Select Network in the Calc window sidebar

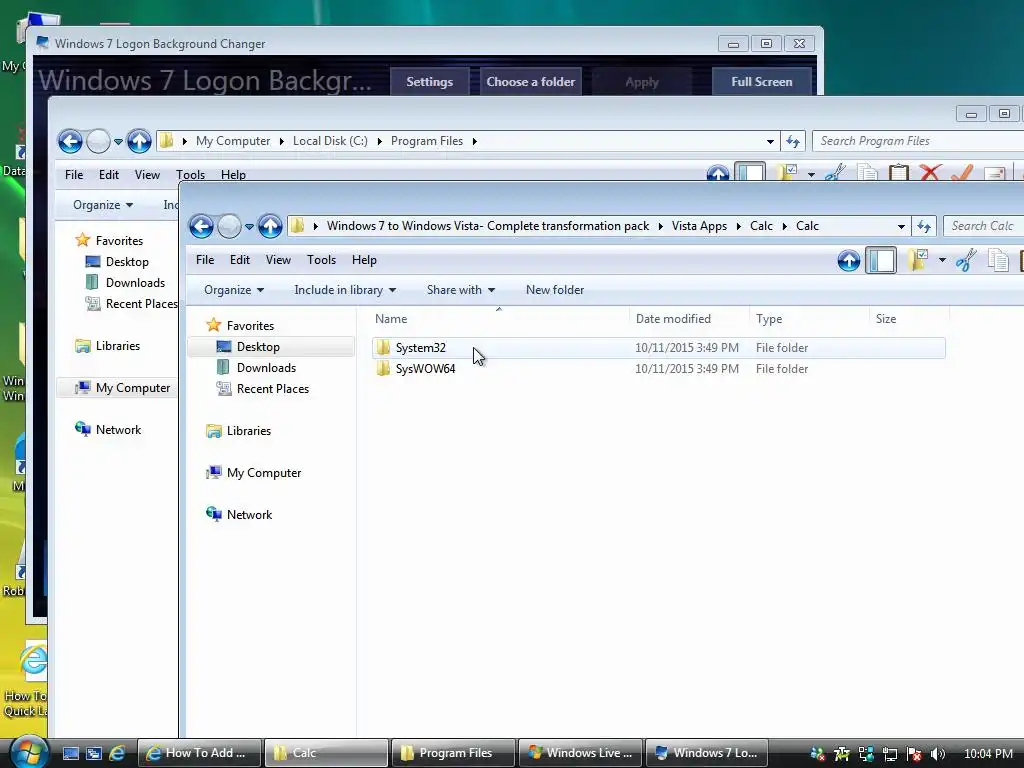[x=249, y=515]
